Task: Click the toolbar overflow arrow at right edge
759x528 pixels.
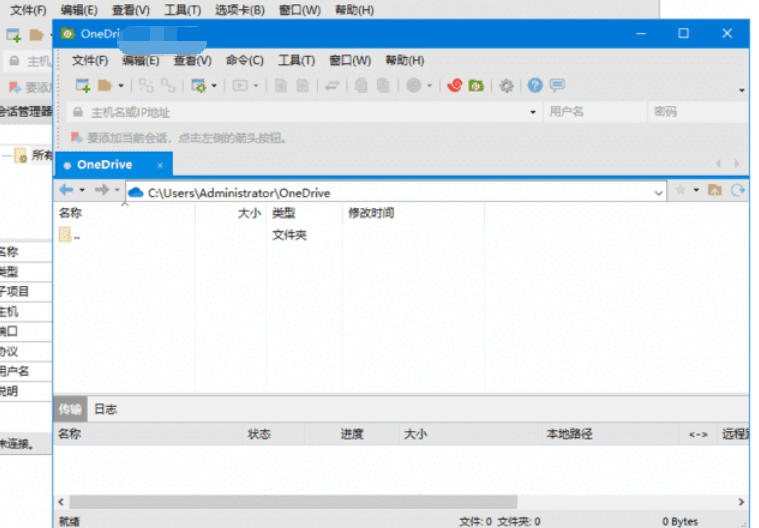Action: pyautogui.click(x=742, y=91)
